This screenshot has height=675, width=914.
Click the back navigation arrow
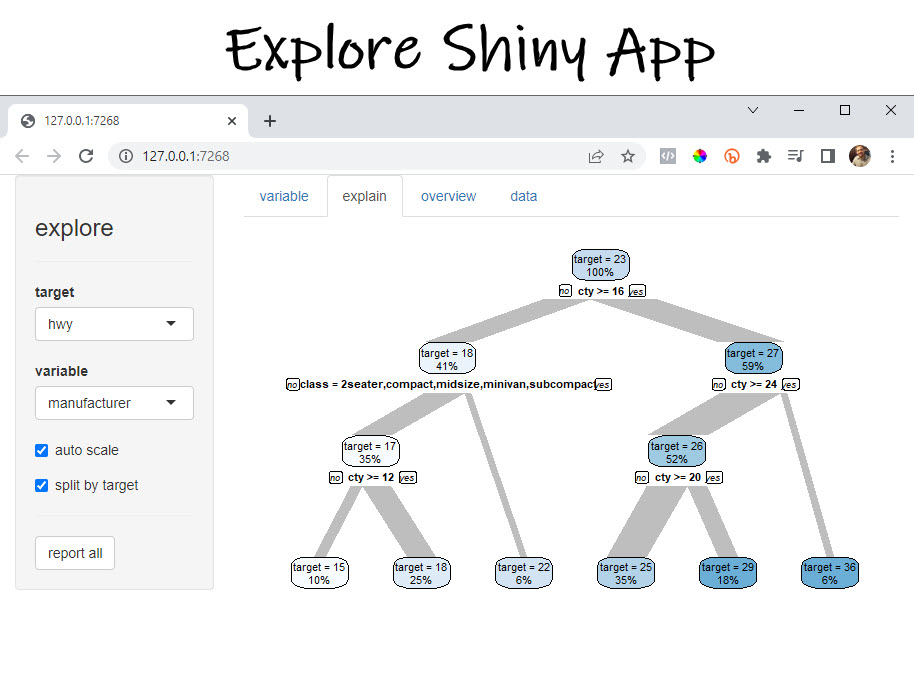[x=22, y=156]
